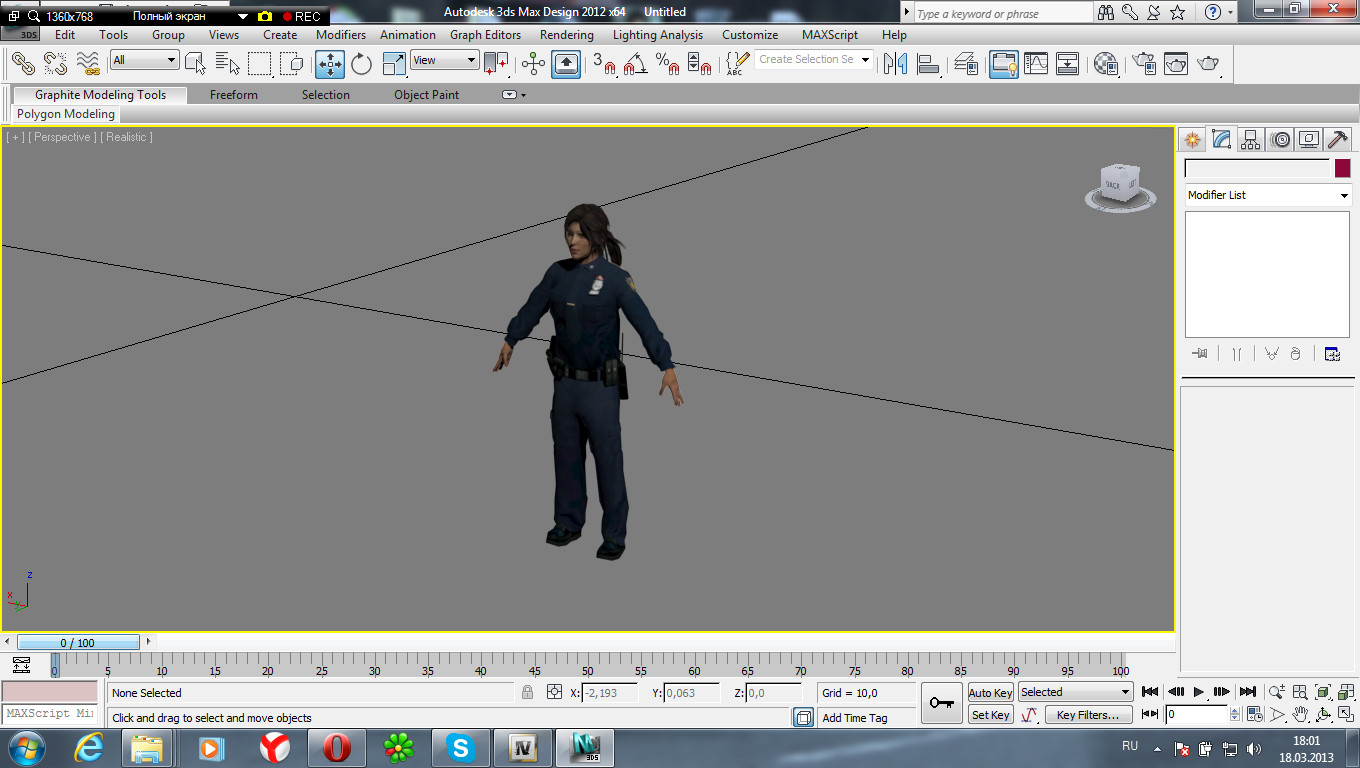Viewport: 1360px width, 768px height.
Task: Open the Hierarchy command panel tab
Action: (1251, 140)
